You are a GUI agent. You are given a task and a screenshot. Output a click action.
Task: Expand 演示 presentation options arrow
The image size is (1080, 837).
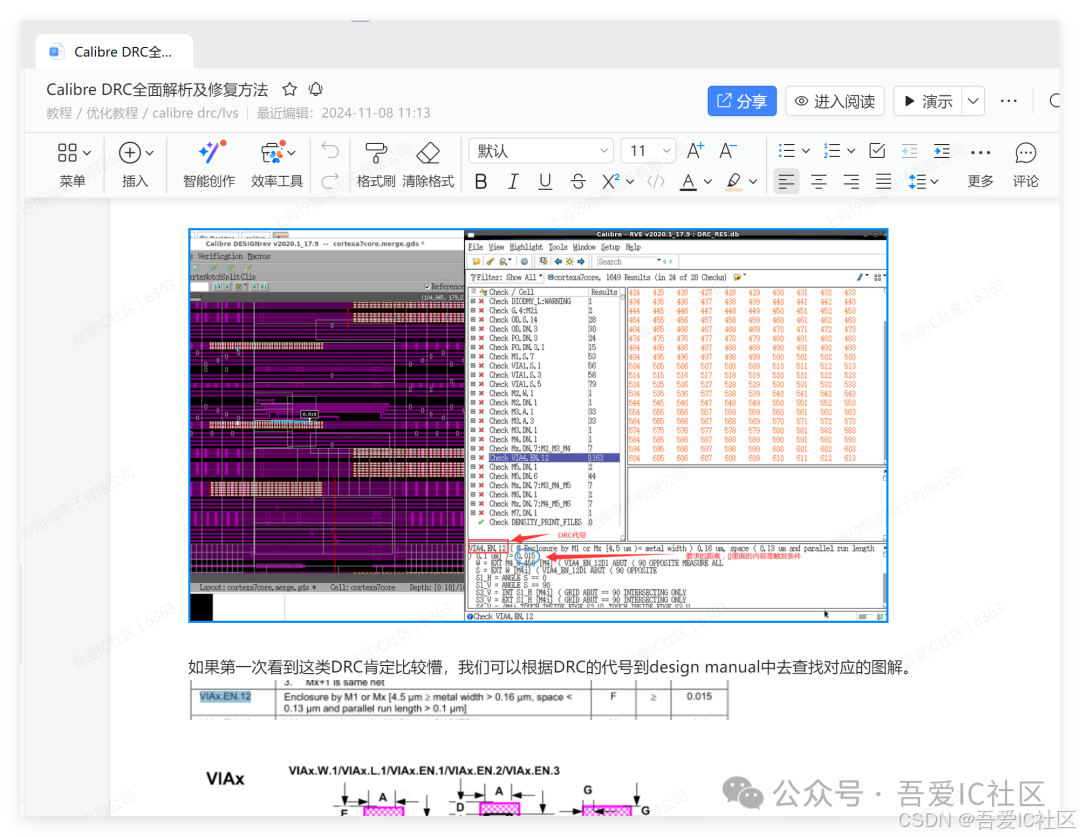[973, 101]
